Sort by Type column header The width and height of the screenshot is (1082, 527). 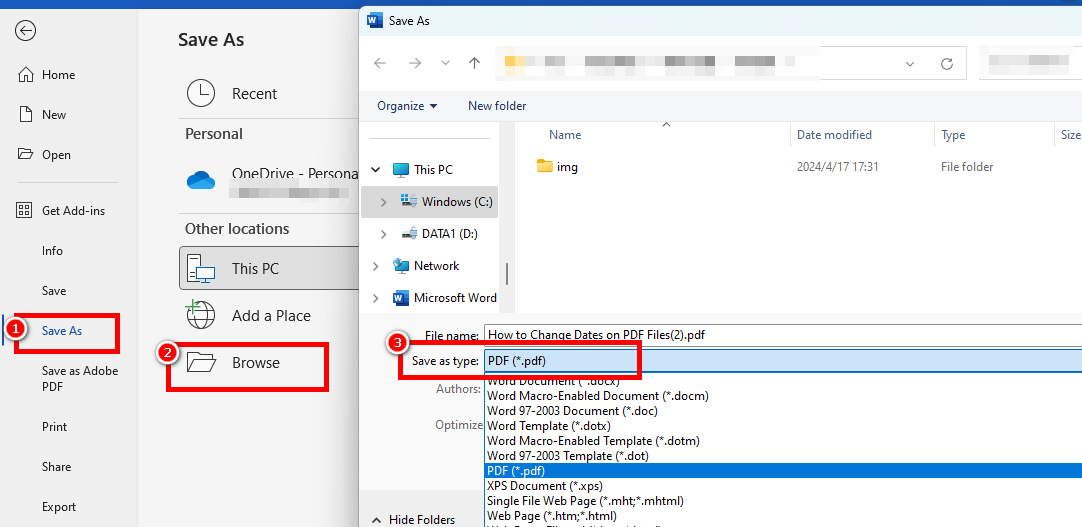(953, 135)
